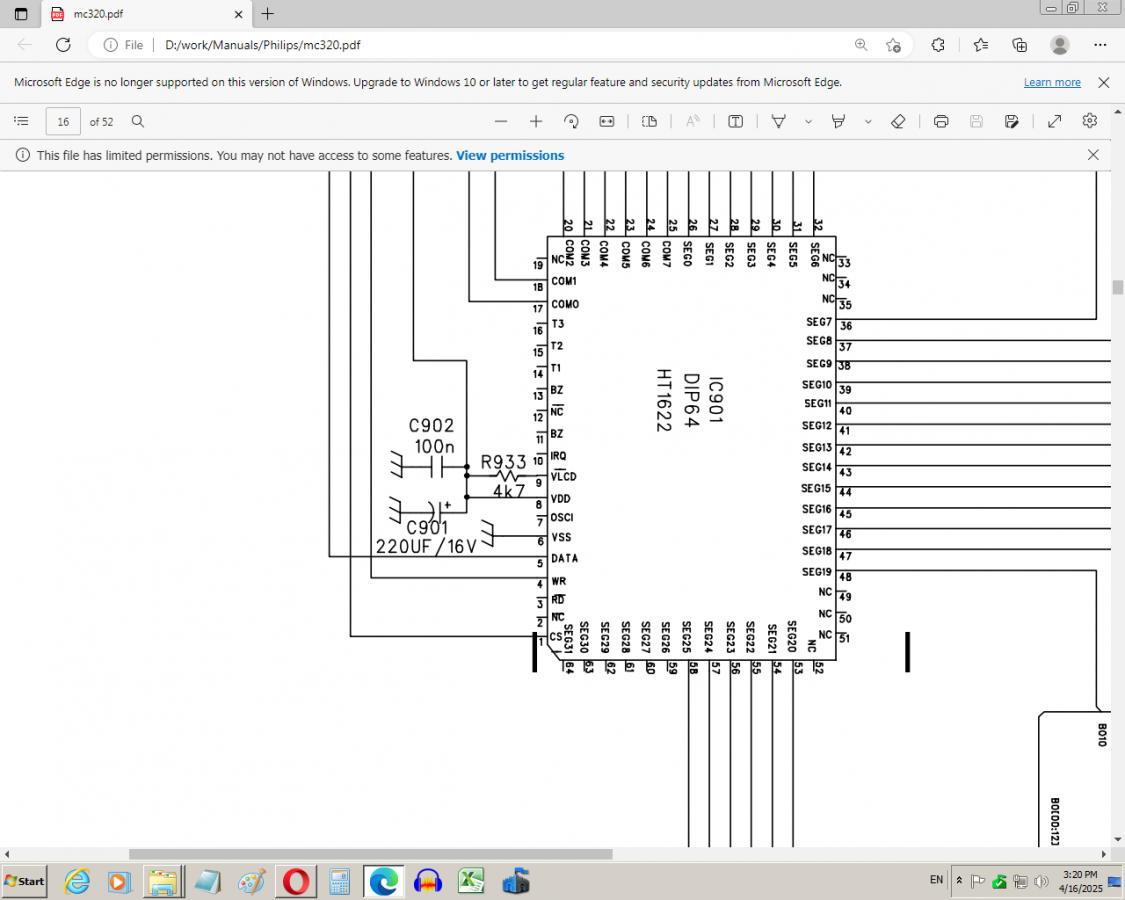Viewport: 1125px width, 900px height.
Task: Rotate the PDF page
Action: 571,121
